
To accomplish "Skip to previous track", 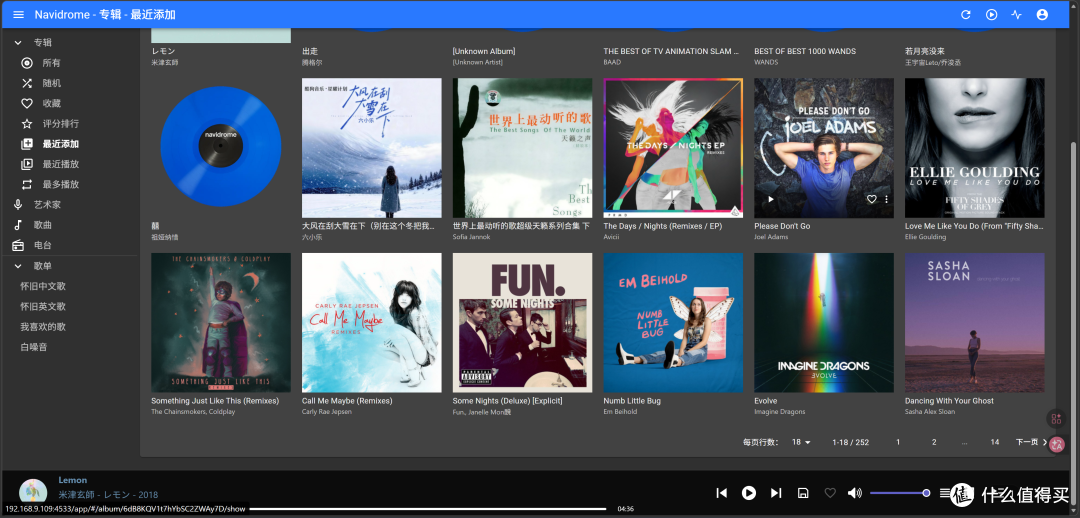I will tap(721, 493).
